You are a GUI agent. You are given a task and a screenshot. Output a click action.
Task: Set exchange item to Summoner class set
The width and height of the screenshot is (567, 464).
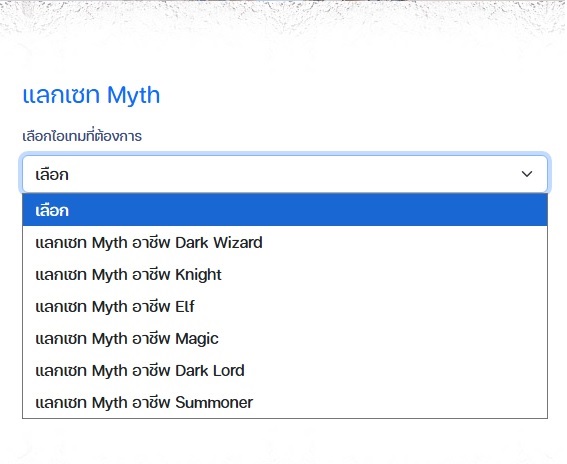(285, 402)
